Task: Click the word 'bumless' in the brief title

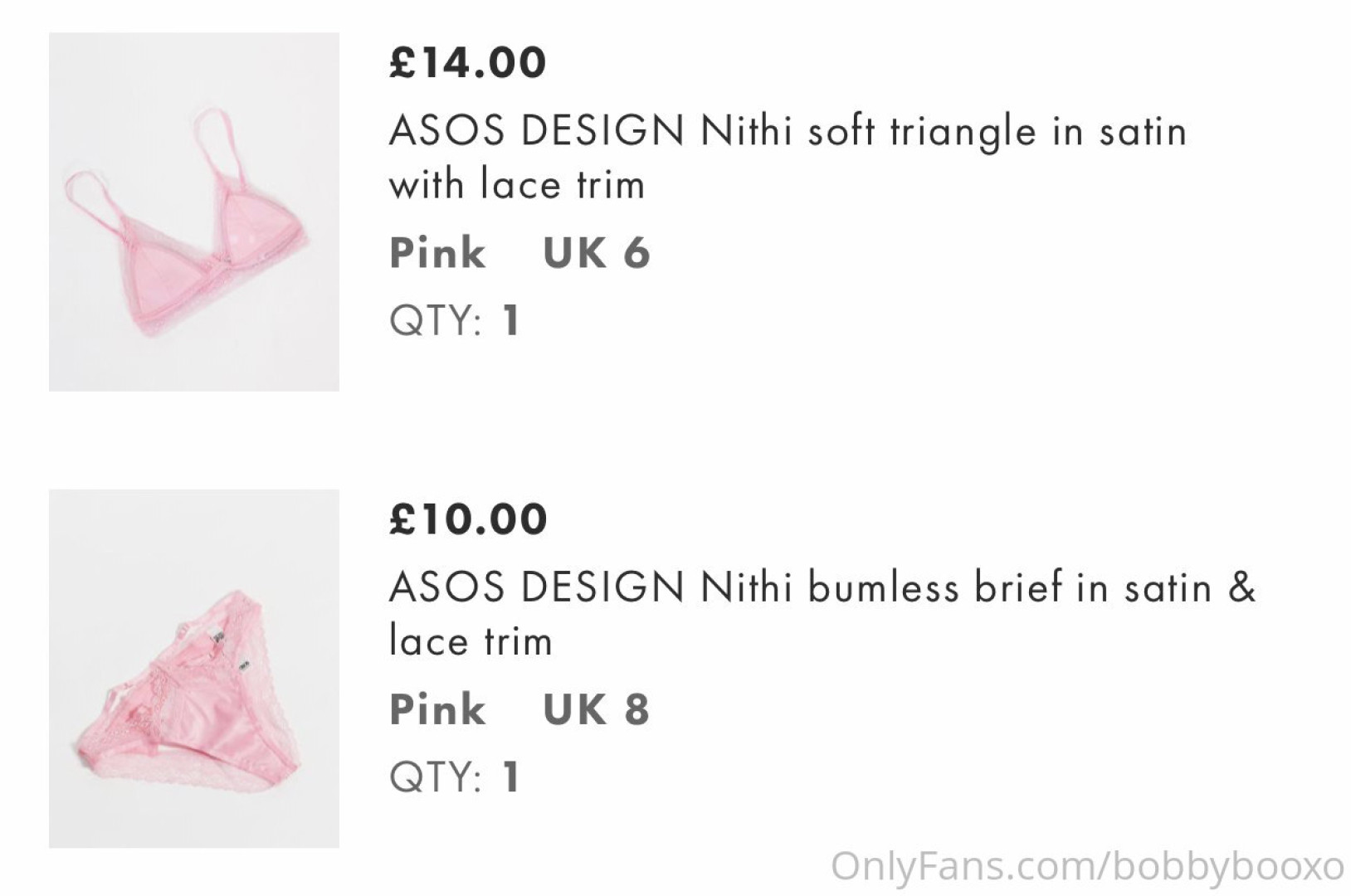Action: coord(883,587)
